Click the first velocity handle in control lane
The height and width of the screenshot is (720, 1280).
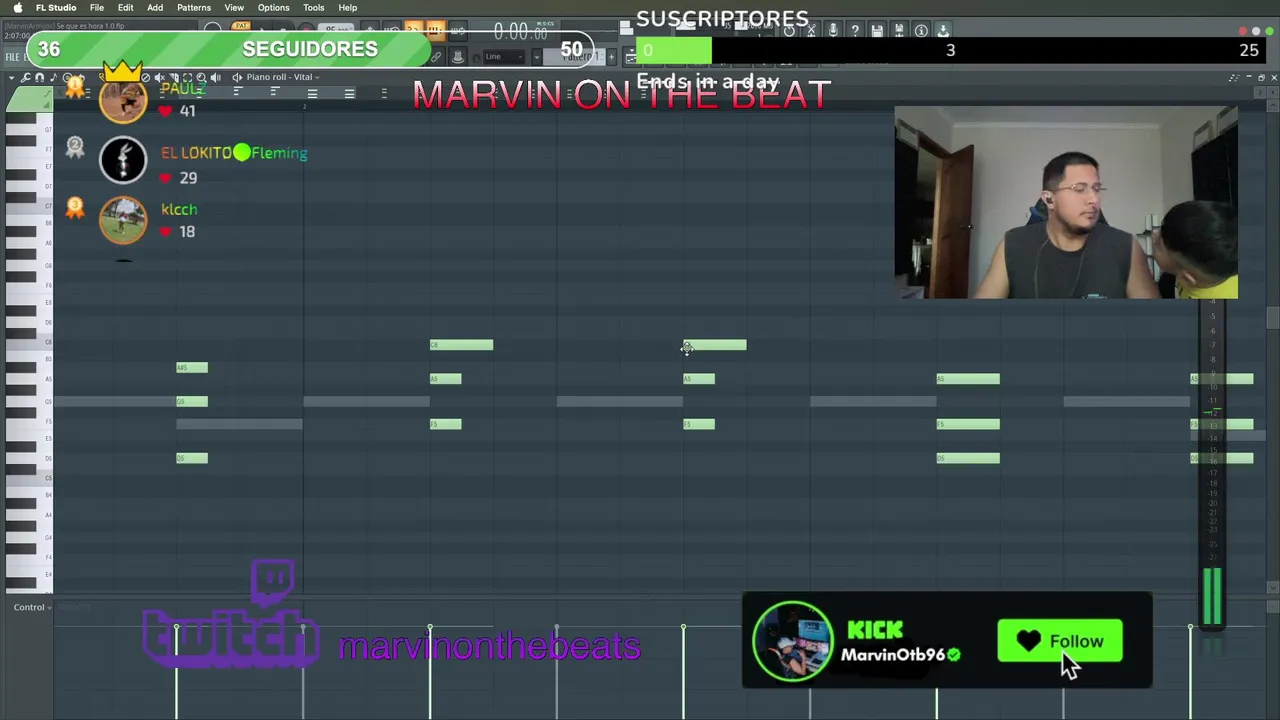(176, 627)
